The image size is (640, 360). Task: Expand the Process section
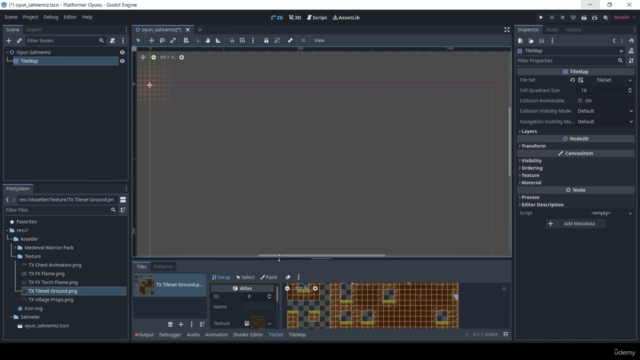pyautogui.click(x=529, y=198)
